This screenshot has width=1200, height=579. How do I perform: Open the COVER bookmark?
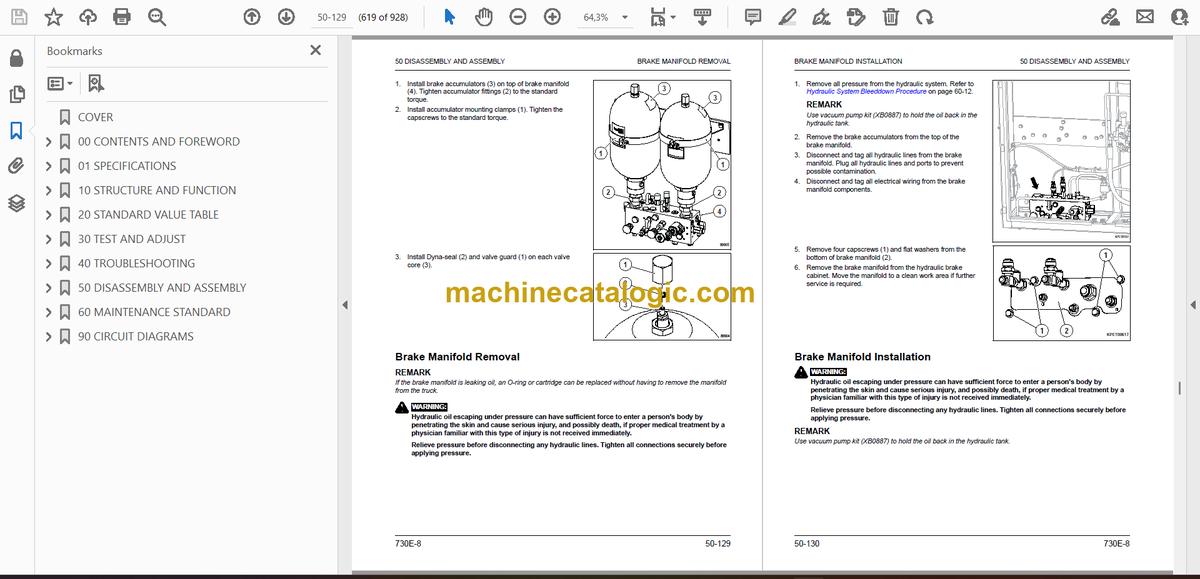coord(95,117)
